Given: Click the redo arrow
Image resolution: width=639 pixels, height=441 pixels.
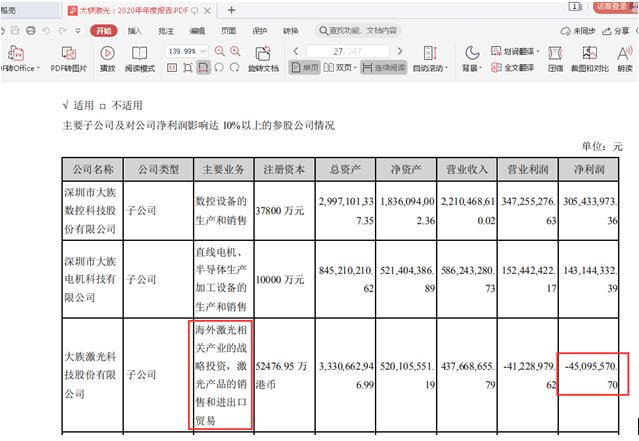Looking at the screenshot, I should pos(62,31).
